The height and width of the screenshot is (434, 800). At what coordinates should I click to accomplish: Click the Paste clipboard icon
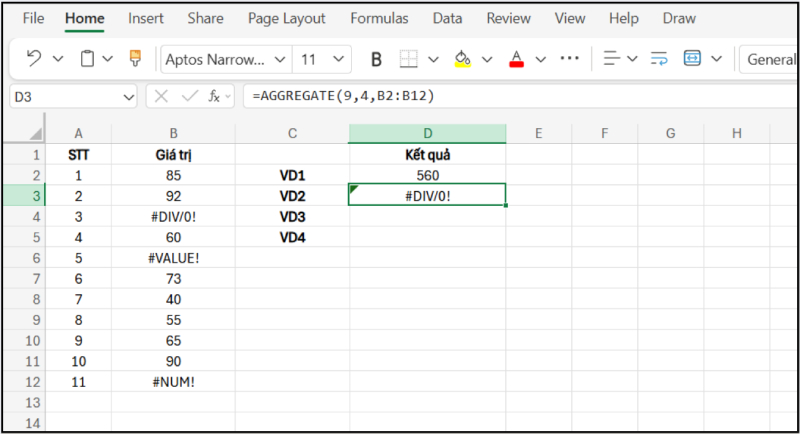click(x=87, y=59)
